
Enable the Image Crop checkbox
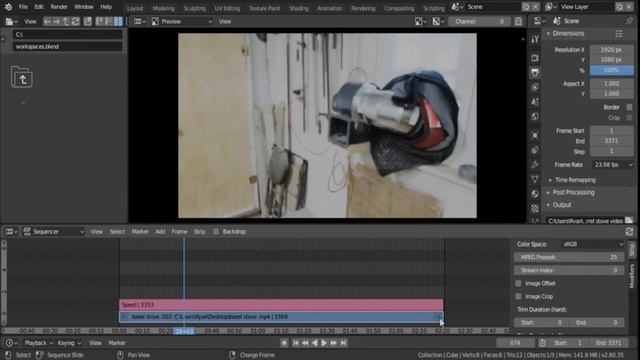pyautogui.click(x=518, y=296)
